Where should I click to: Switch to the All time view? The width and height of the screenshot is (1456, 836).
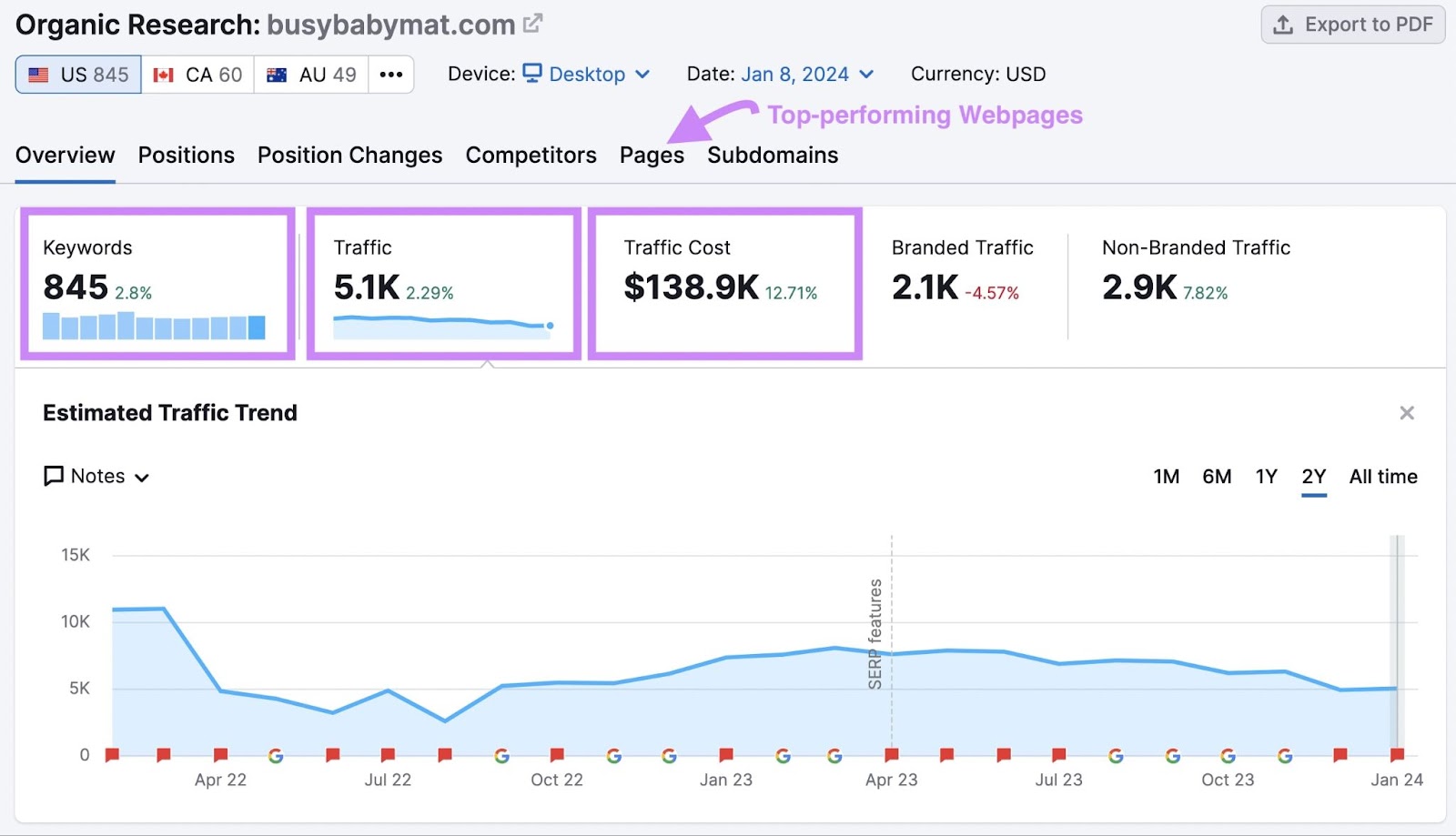point(1382,476)
